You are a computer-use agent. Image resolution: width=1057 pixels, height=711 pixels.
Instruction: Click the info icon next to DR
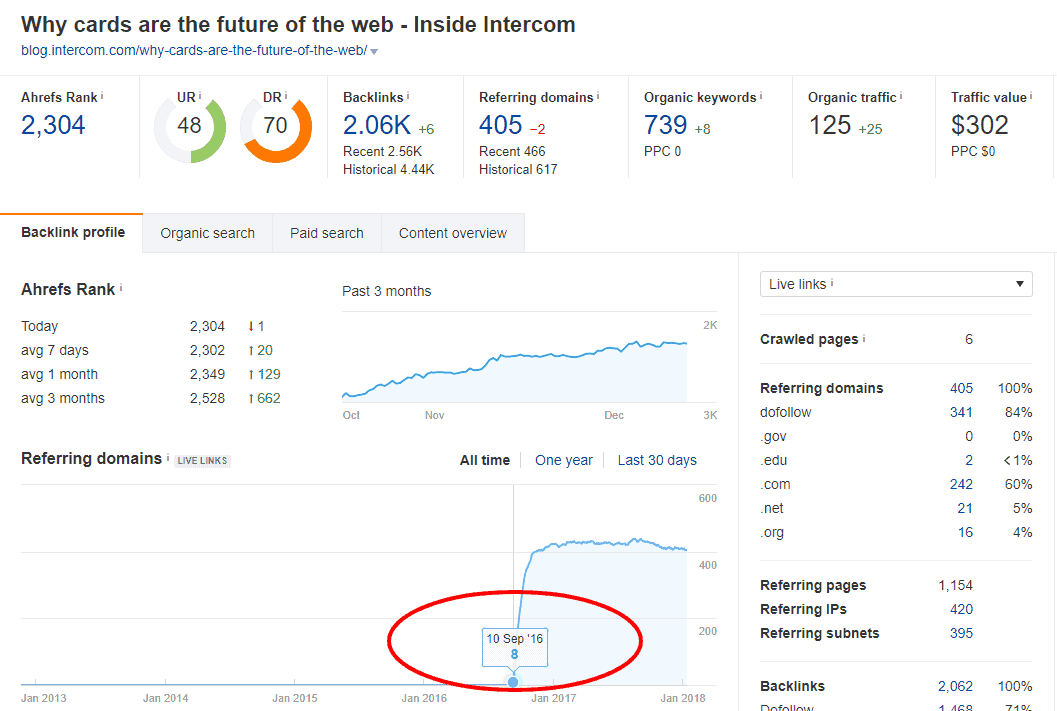pos(286,96)
